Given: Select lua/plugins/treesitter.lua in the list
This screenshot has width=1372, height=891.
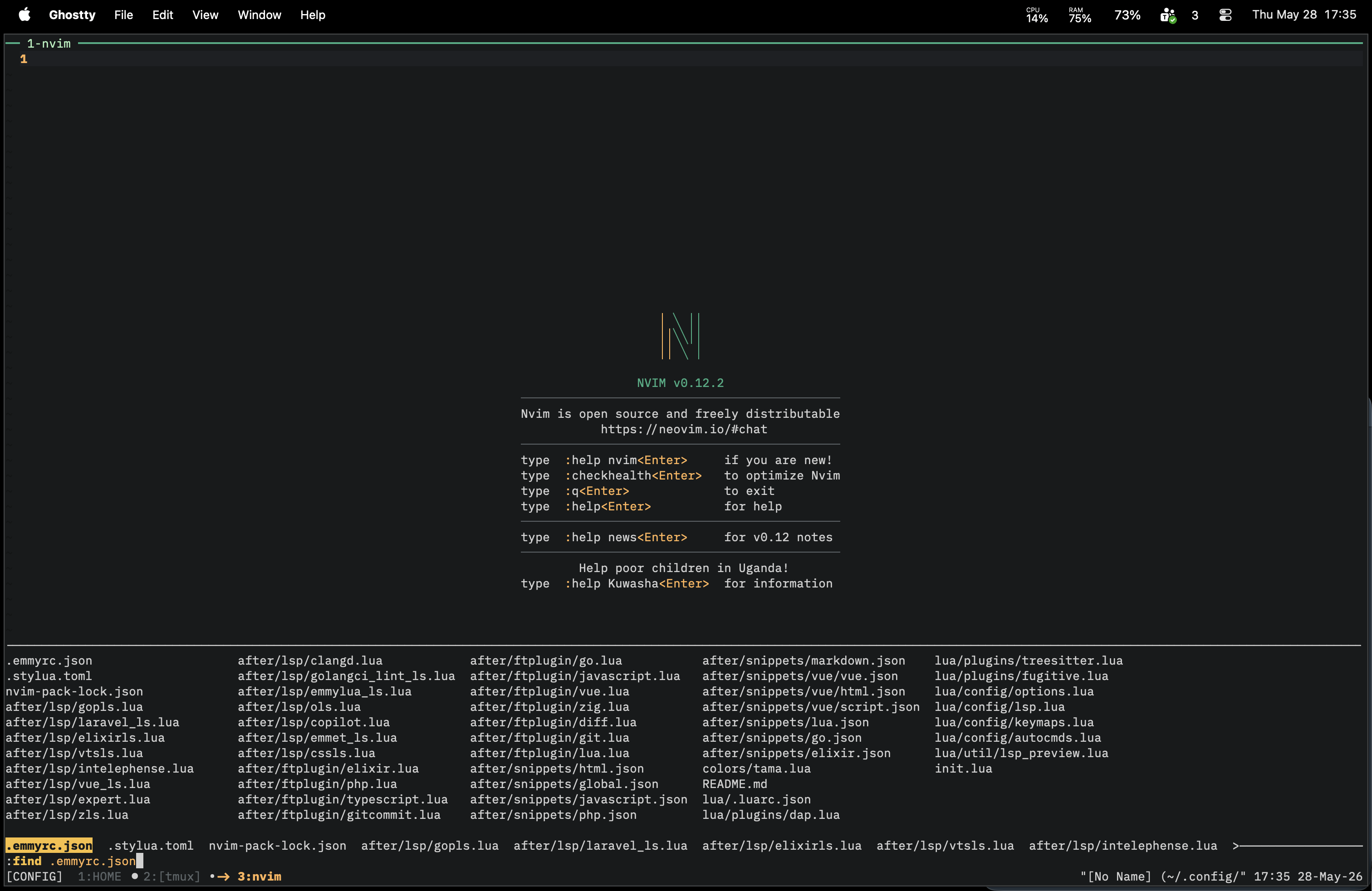Looking at the screenshot, I should (x=1029, y=661).
